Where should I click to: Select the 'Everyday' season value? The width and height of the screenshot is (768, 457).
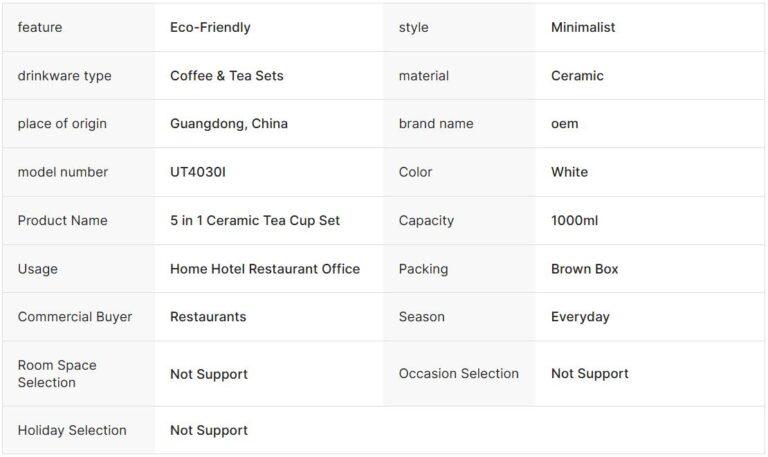580,317
